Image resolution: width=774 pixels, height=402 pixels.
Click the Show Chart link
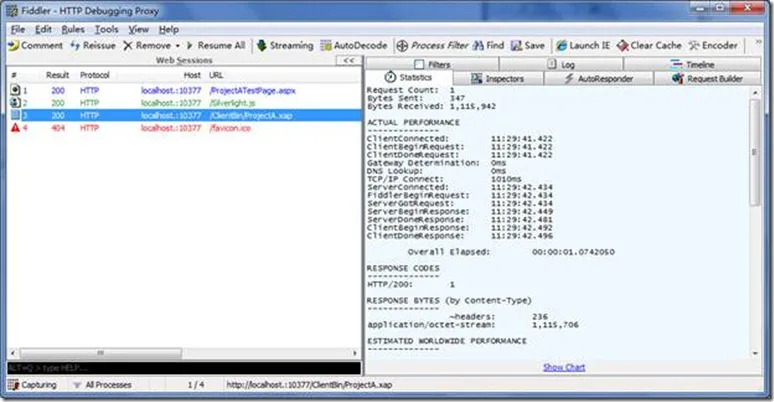pos(564,367)
